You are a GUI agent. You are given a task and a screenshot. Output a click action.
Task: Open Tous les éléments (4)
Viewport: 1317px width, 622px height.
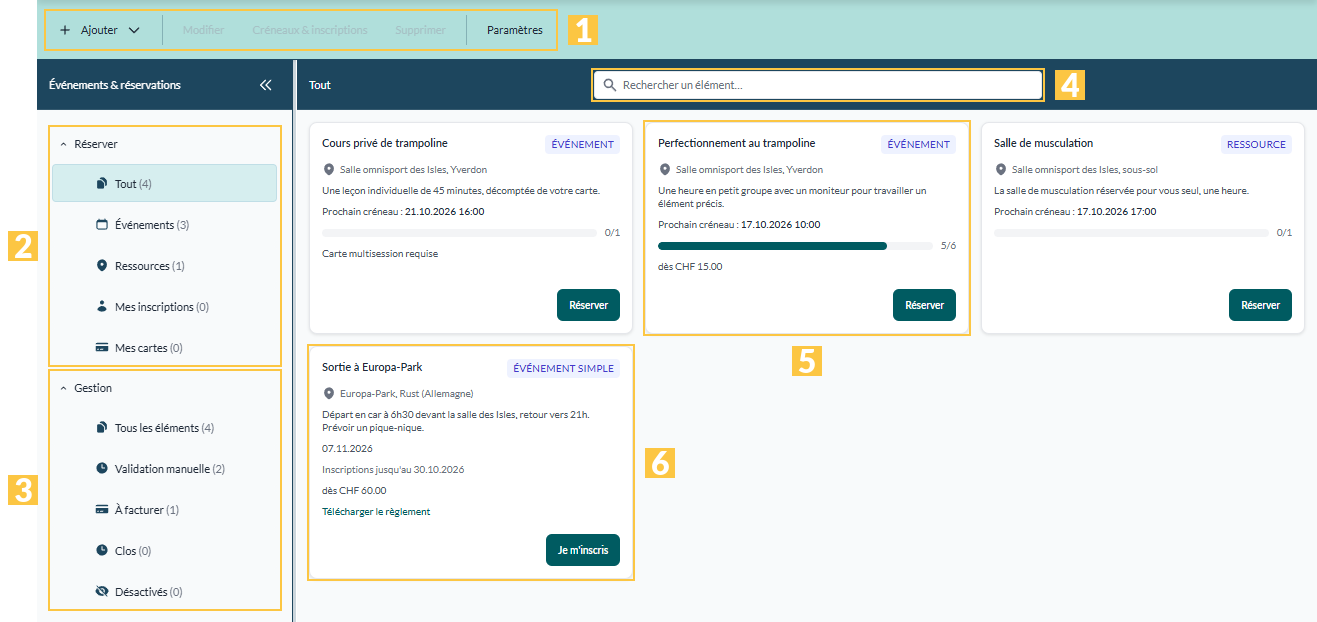pyautogui.click(x=165, y=428)
